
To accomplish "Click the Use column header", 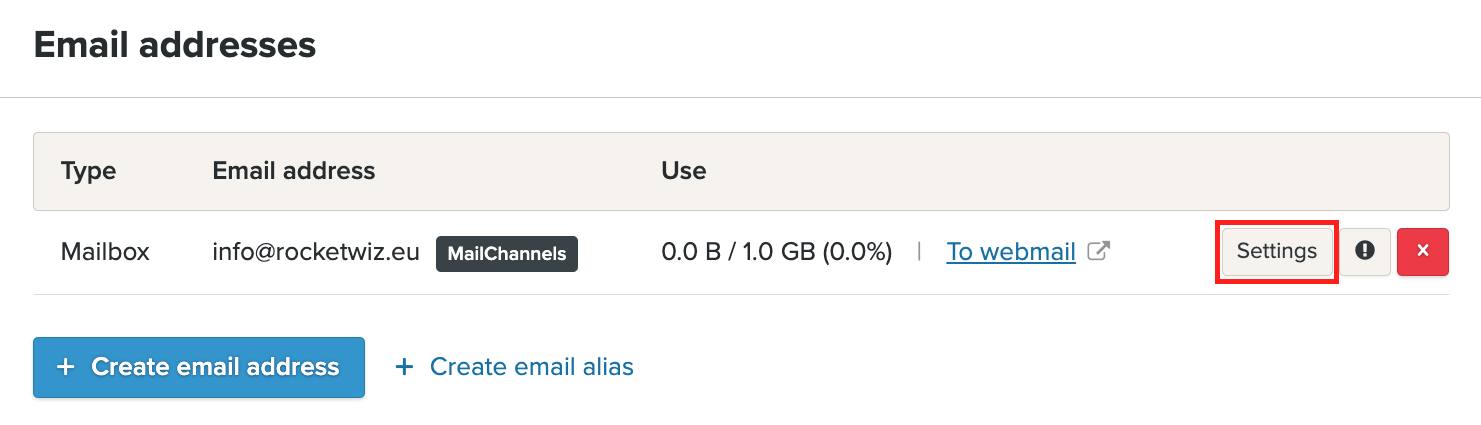I will tap(684, 171).
